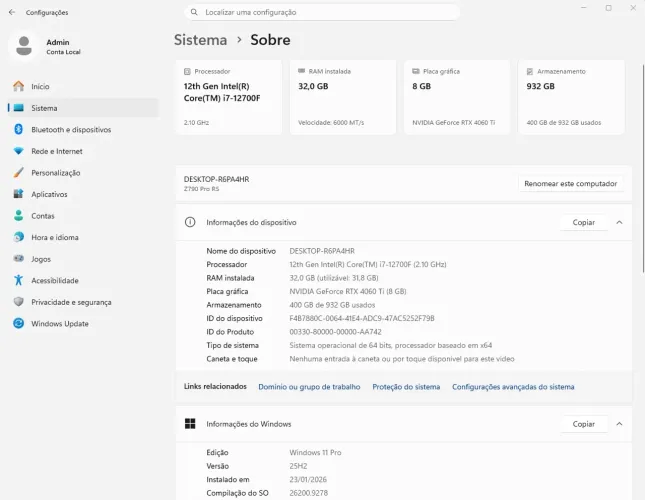The width and height of the screenshot is (645, 500).
Task: Open Proteção do sistema link
Action: pyautogui.click(x=406, y=387)
